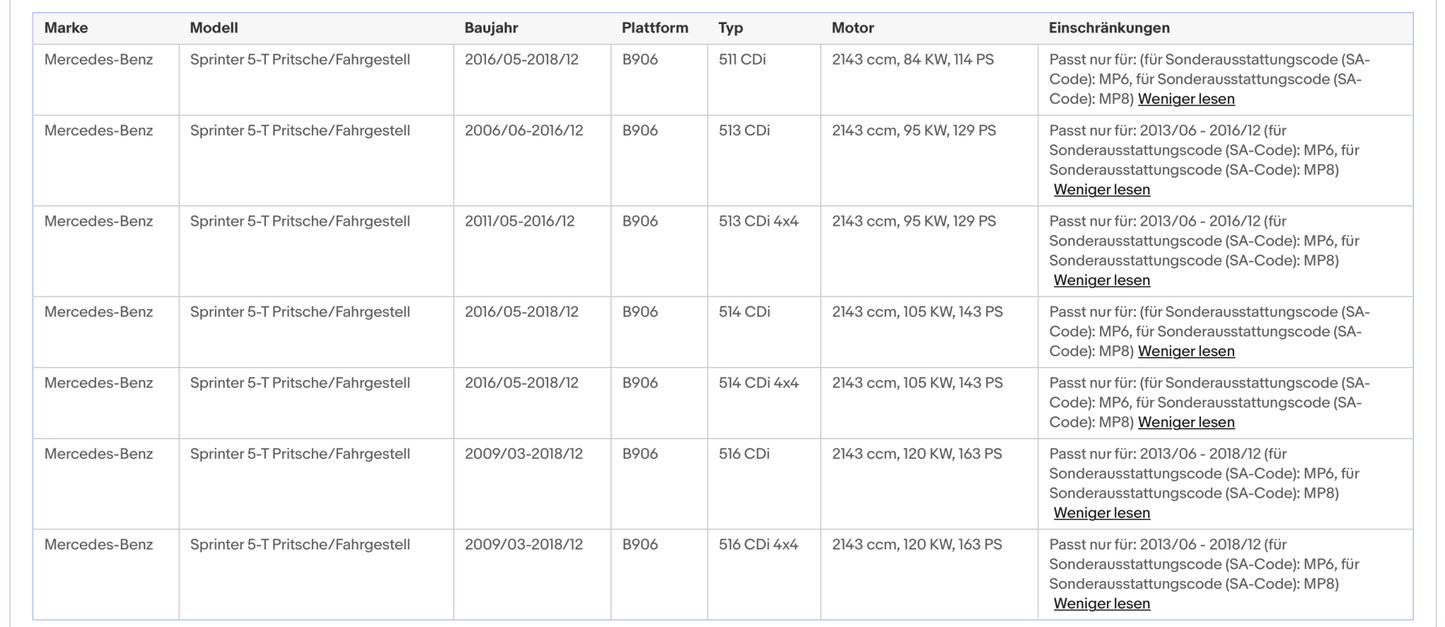Select the Typ column header
Image resolution: width=1445 pixels, height=627 pixels.
coord(730,28)
